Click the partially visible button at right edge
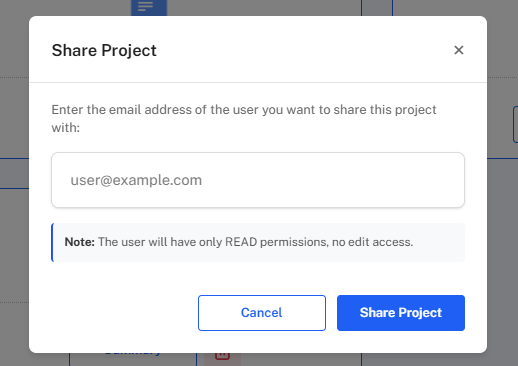 (x=515, y=124)
